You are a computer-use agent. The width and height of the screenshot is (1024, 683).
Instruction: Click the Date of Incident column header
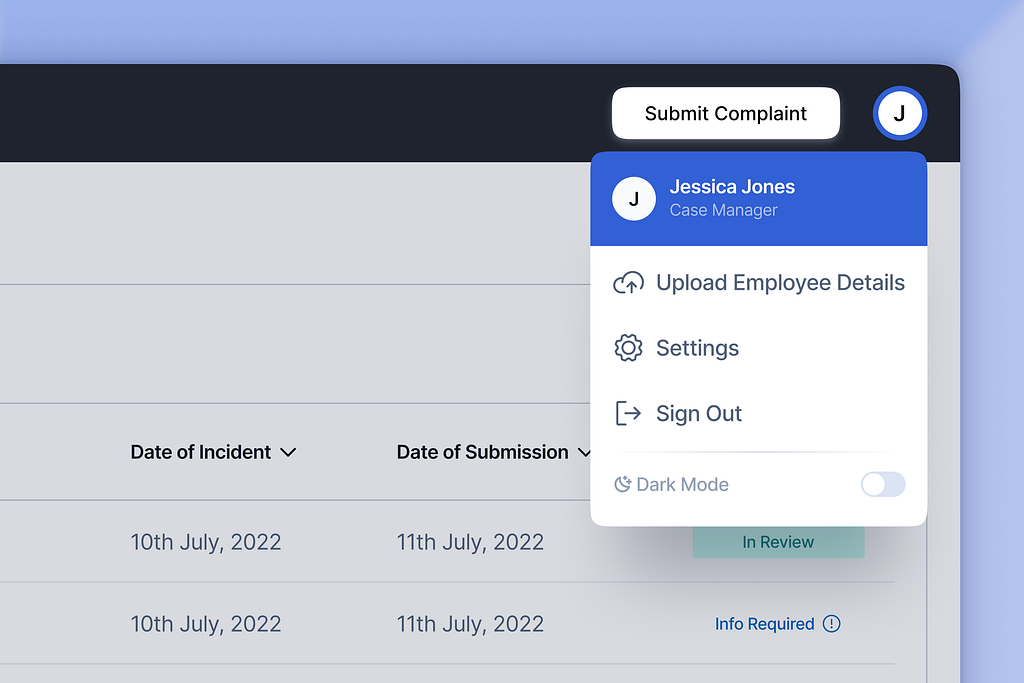(x=200, y=452)
